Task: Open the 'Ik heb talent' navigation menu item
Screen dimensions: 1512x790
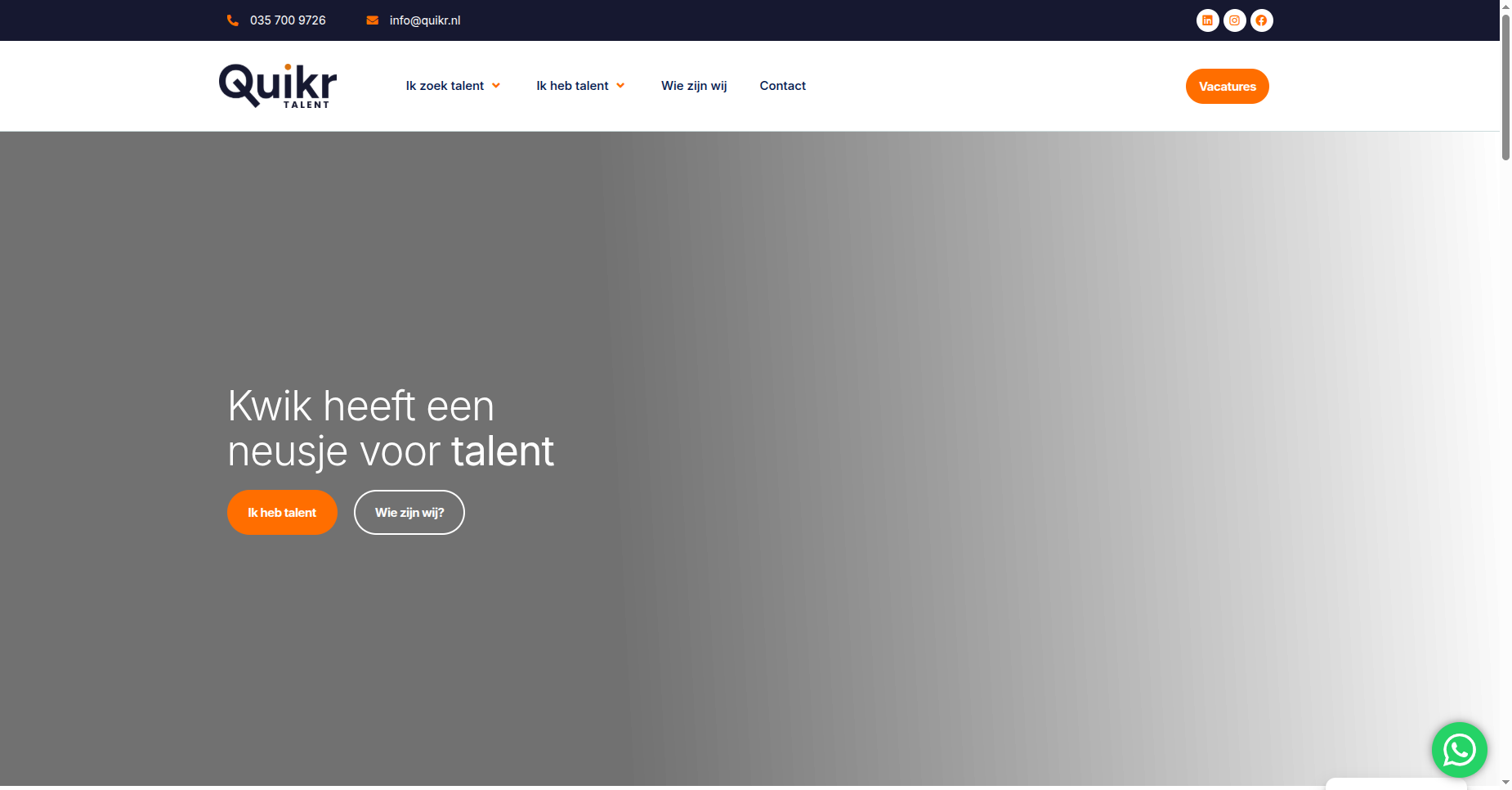Action: click(572, 86)
